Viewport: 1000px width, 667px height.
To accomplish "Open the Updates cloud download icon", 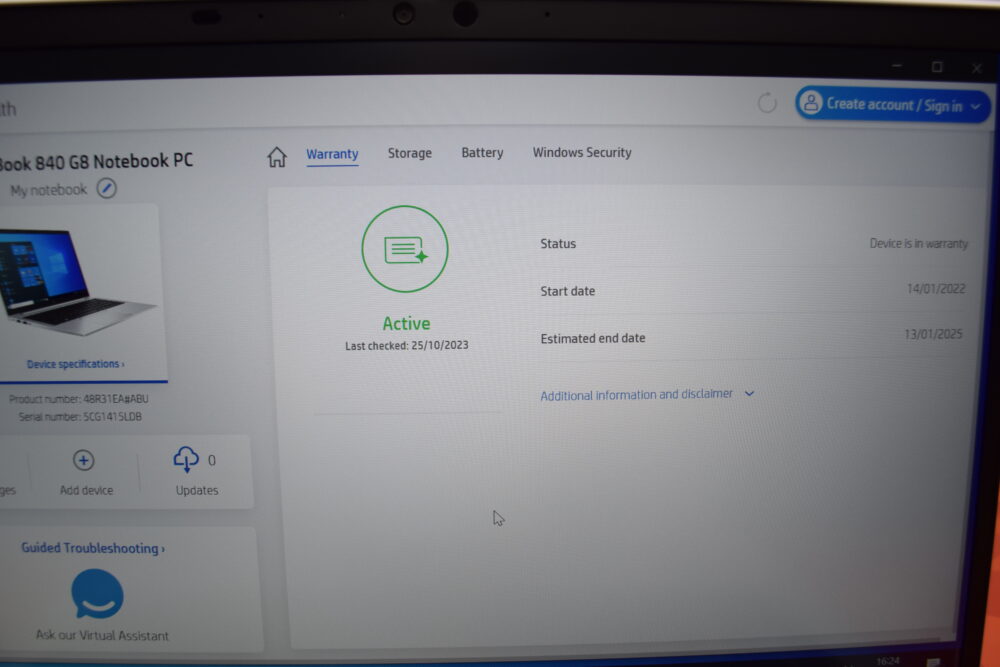I will pyautogui.click(x=186, y=459).
